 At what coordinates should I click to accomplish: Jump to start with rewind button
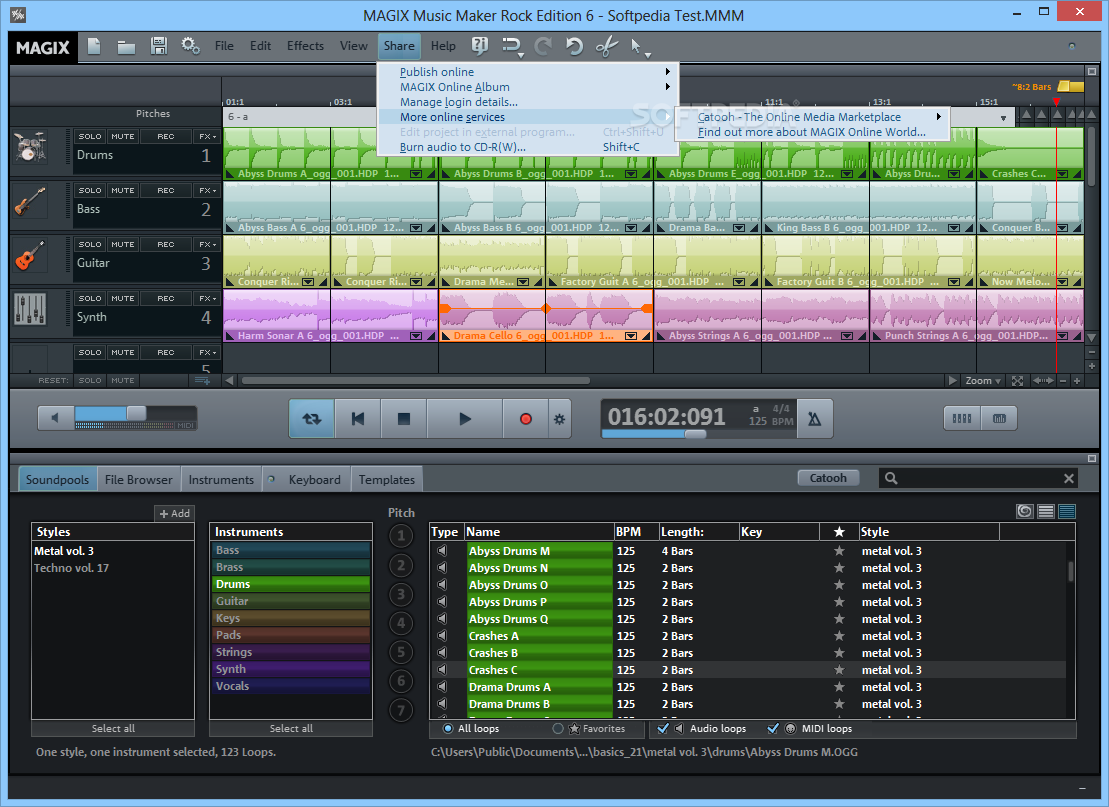pyautogui.click(x=358, y=419)
